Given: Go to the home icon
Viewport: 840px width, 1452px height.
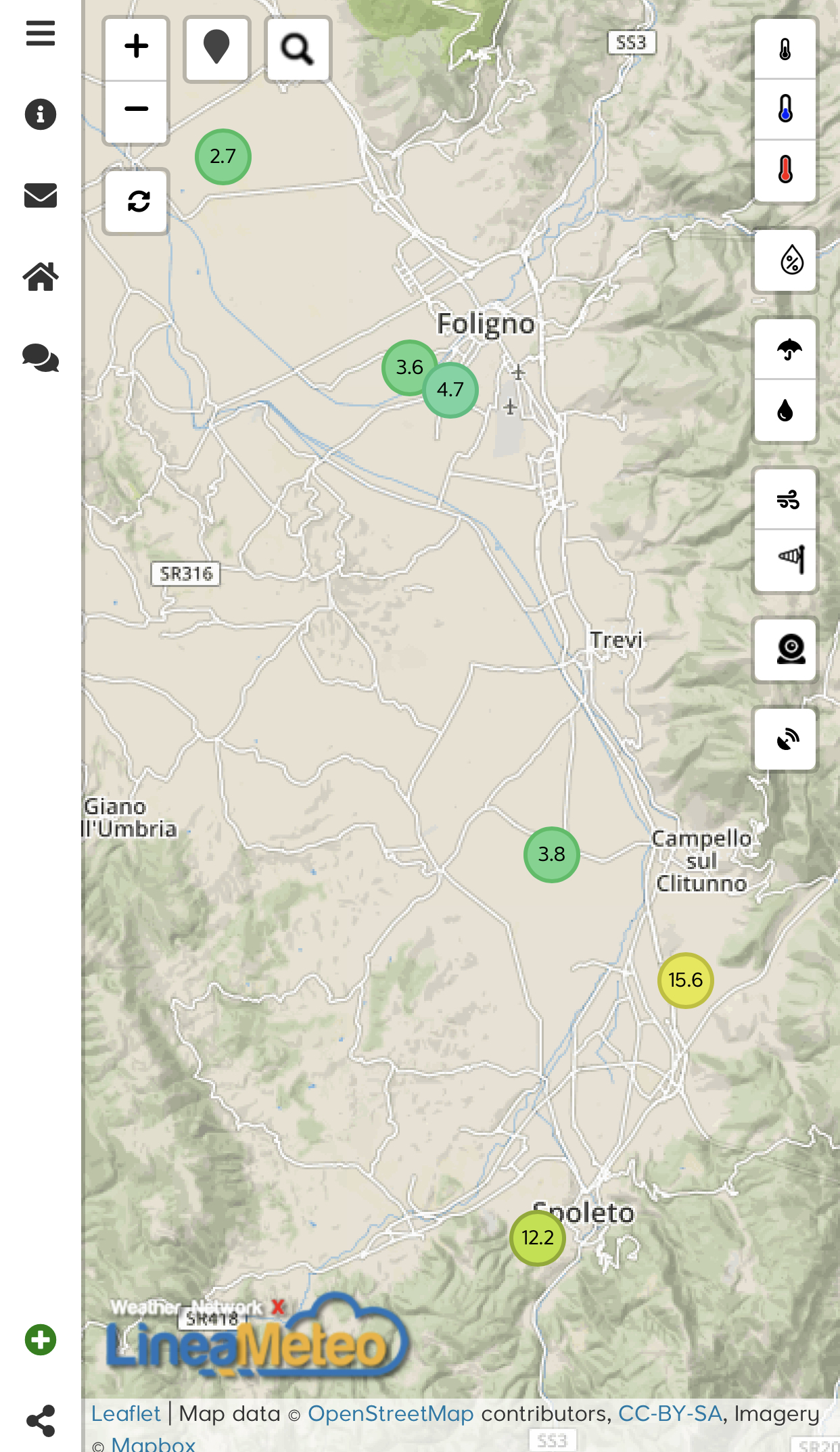Looking at the screenshot, I should click(x=41, y=277).
